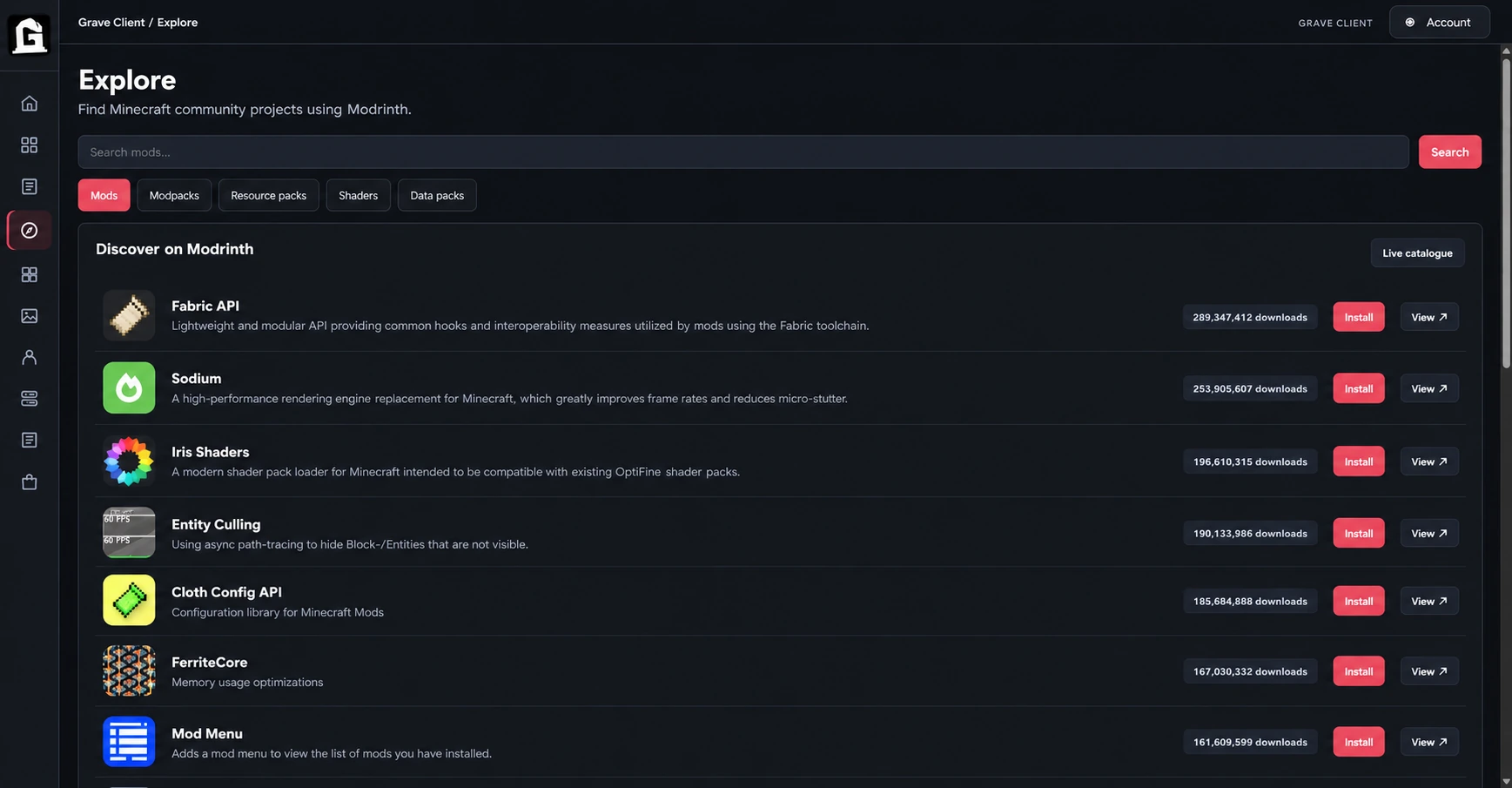Viewport: 1512px width, 788px height.
Task: Click the Fabric API mod icon
Action: tap(129, 315)
